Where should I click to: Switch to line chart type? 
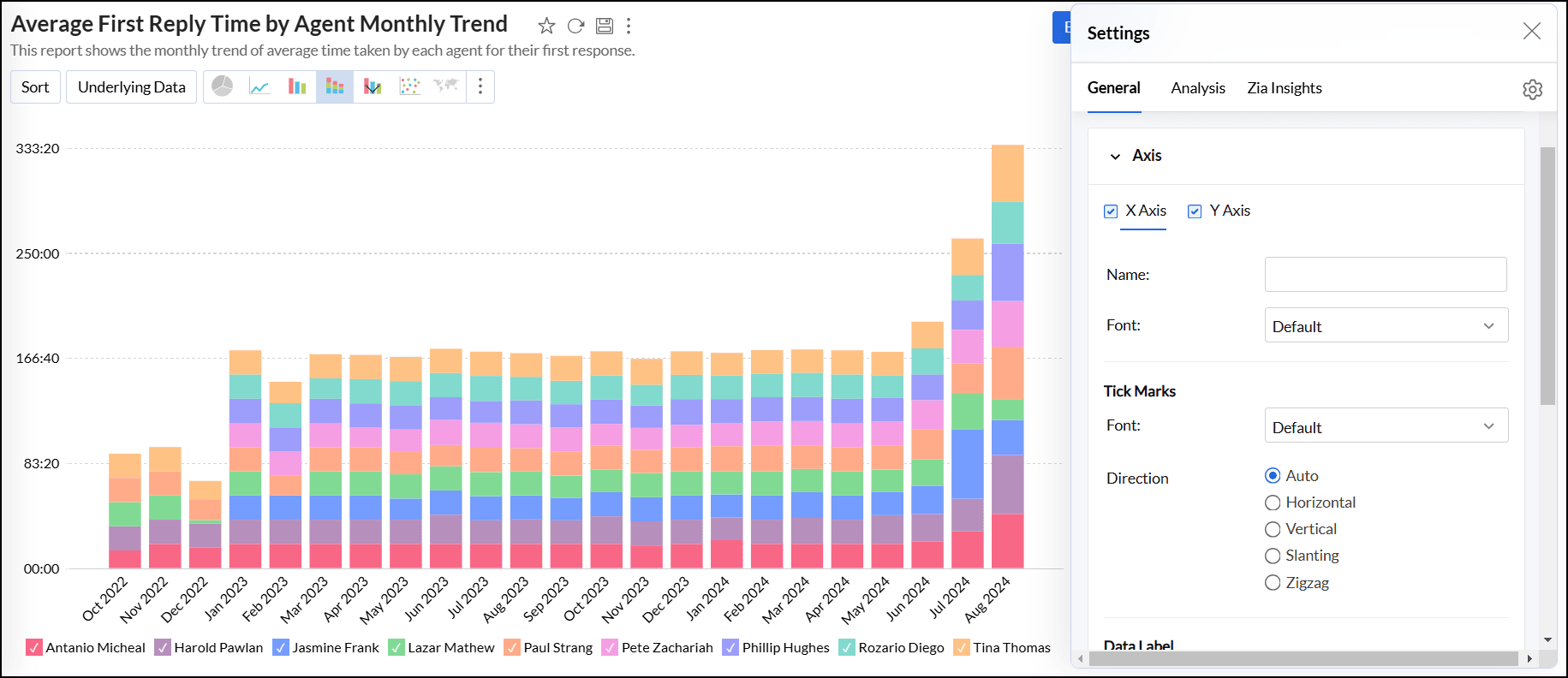pos(259,86)
